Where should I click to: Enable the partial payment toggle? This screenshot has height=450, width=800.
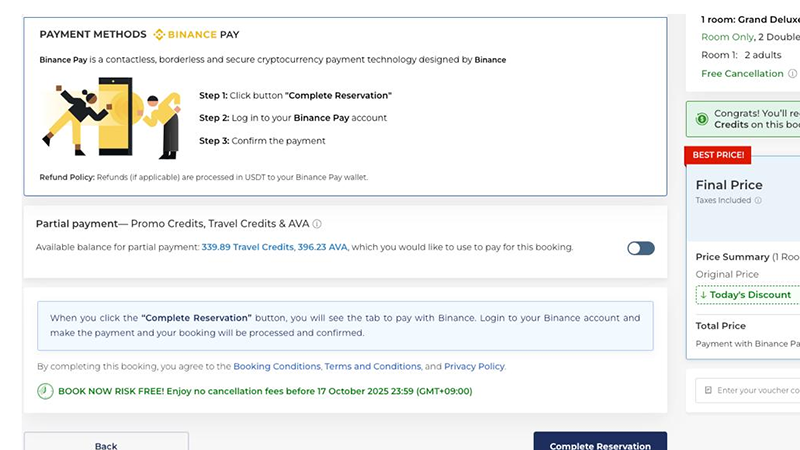[x=640, y=248]
